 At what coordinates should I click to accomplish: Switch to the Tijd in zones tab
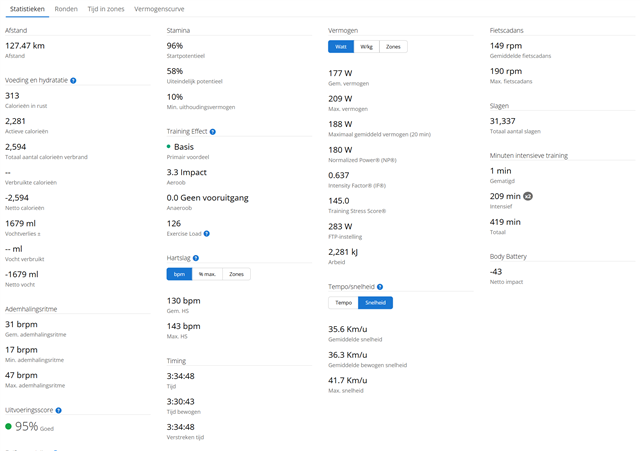click(106, 8)
